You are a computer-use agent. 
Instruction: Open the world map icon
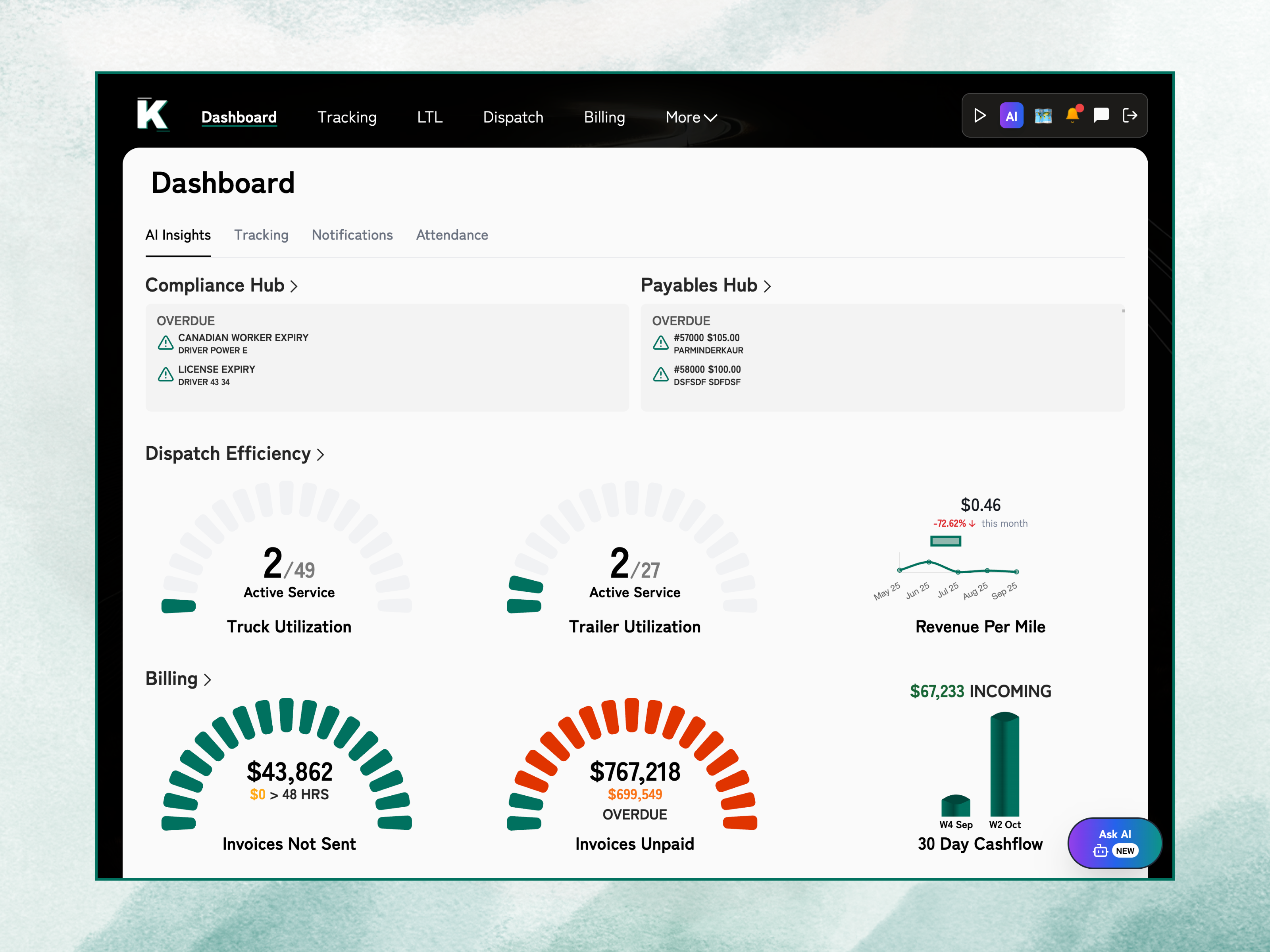(x=1043, y=115)
